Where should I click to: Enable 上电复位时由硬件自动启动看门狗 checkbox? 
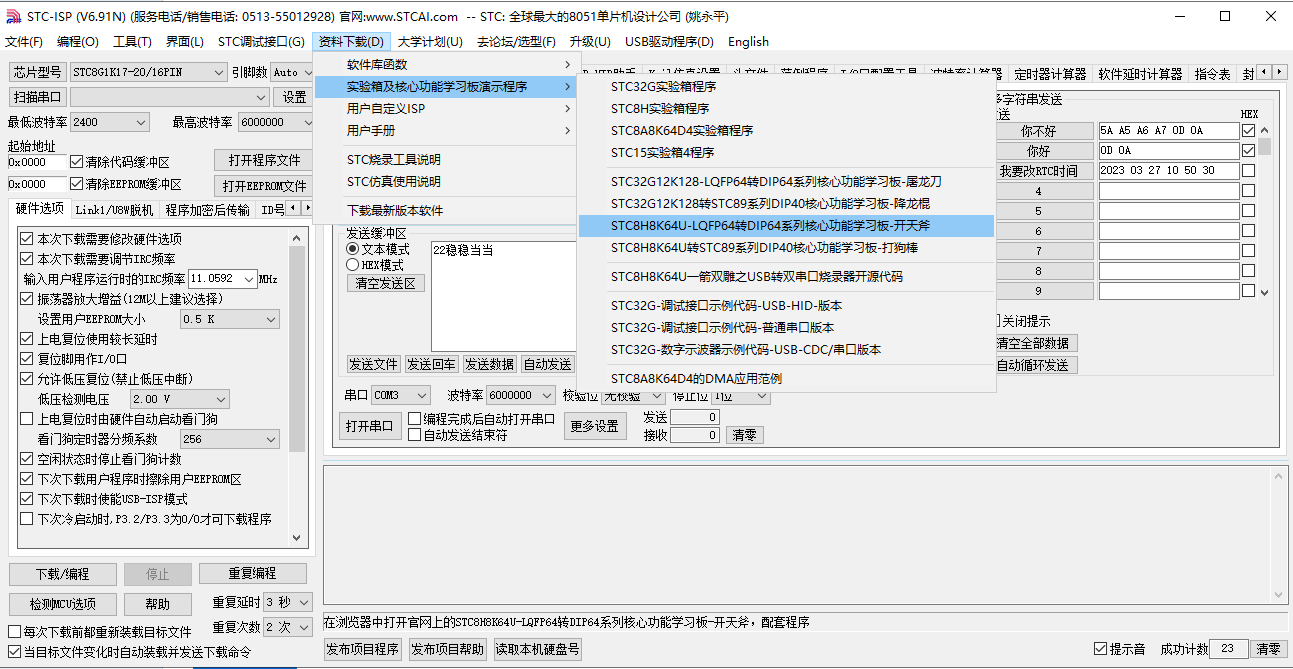[x=26, y=419]
